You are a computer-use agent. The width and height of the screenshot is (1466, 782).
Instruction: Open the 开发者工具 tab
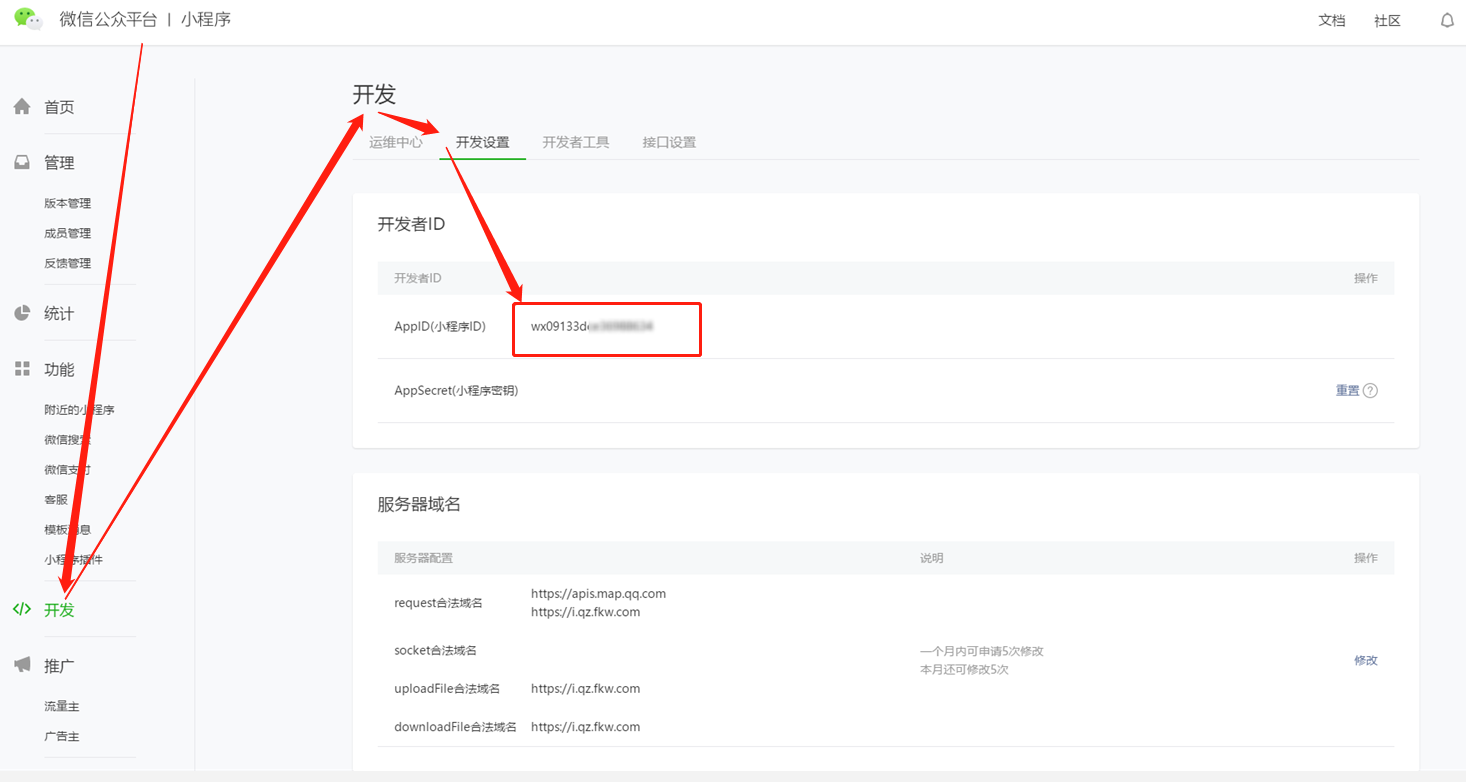click(x=576, y=142)
